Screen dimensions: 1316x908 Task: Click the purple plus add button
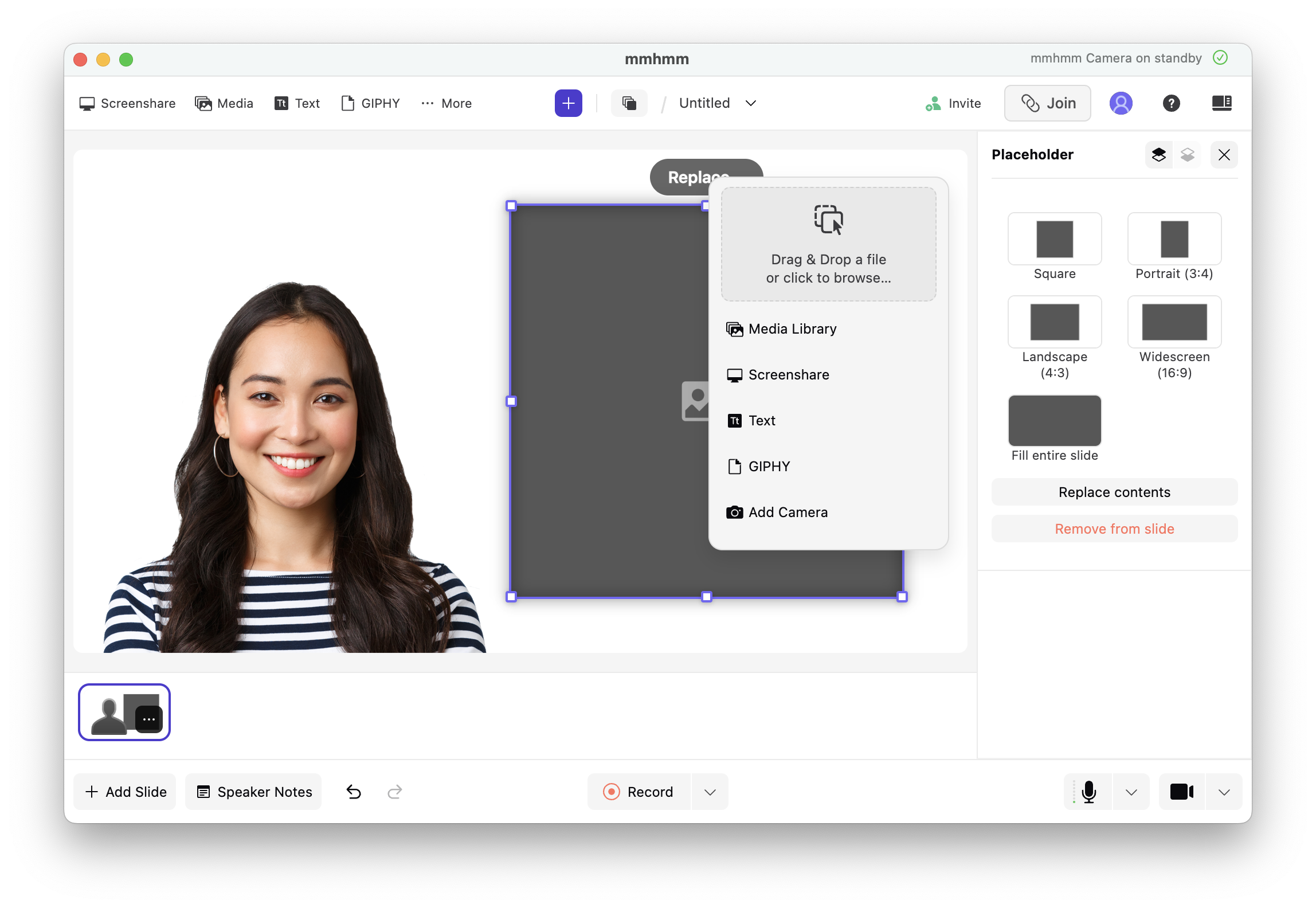point(568,103)
